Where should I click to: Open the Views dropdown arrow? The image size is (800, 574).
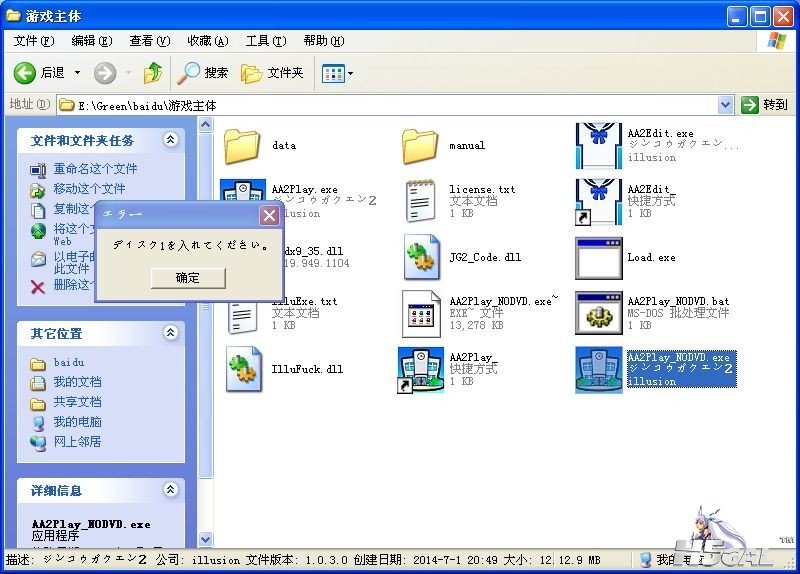[351, 73]
